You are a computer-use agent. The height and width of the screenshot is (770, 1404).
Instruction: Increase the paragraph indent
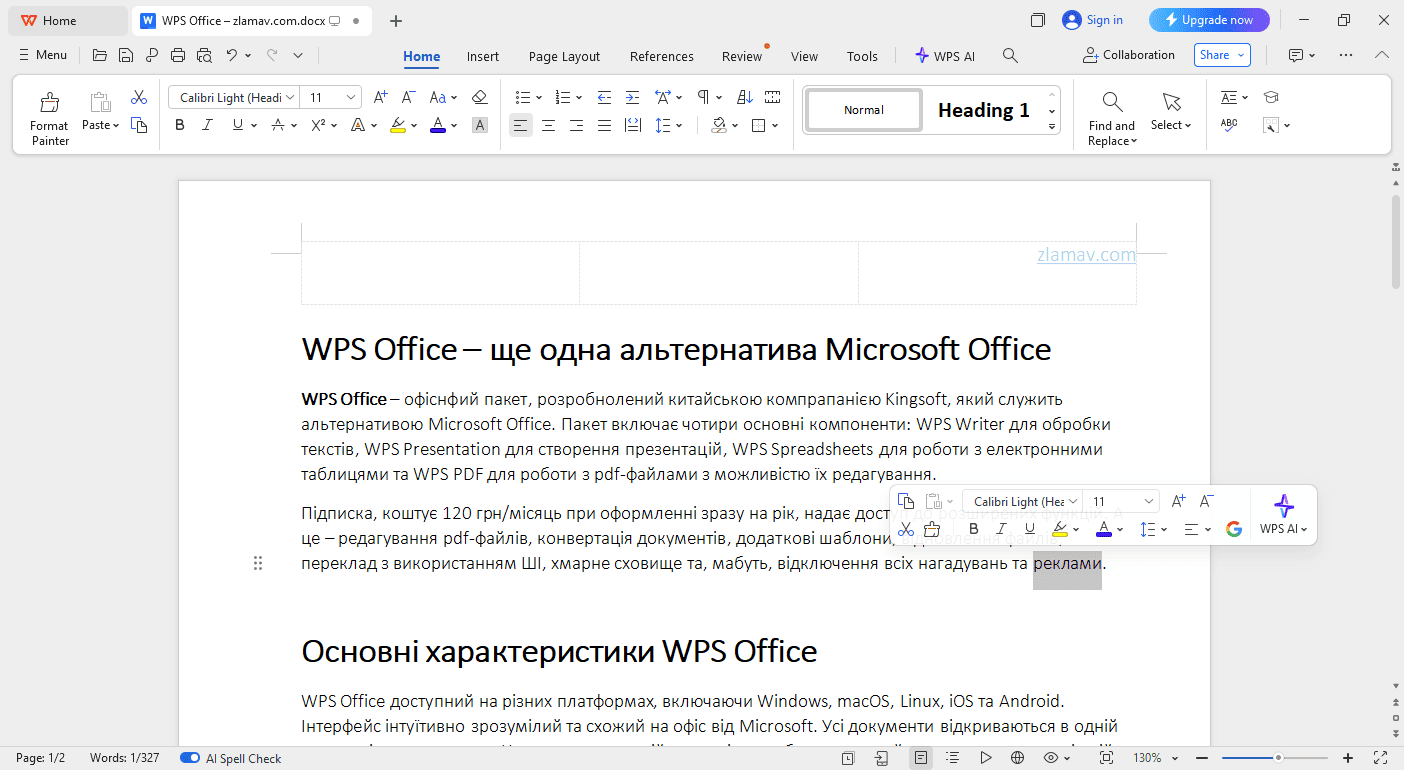click(632, 97)
